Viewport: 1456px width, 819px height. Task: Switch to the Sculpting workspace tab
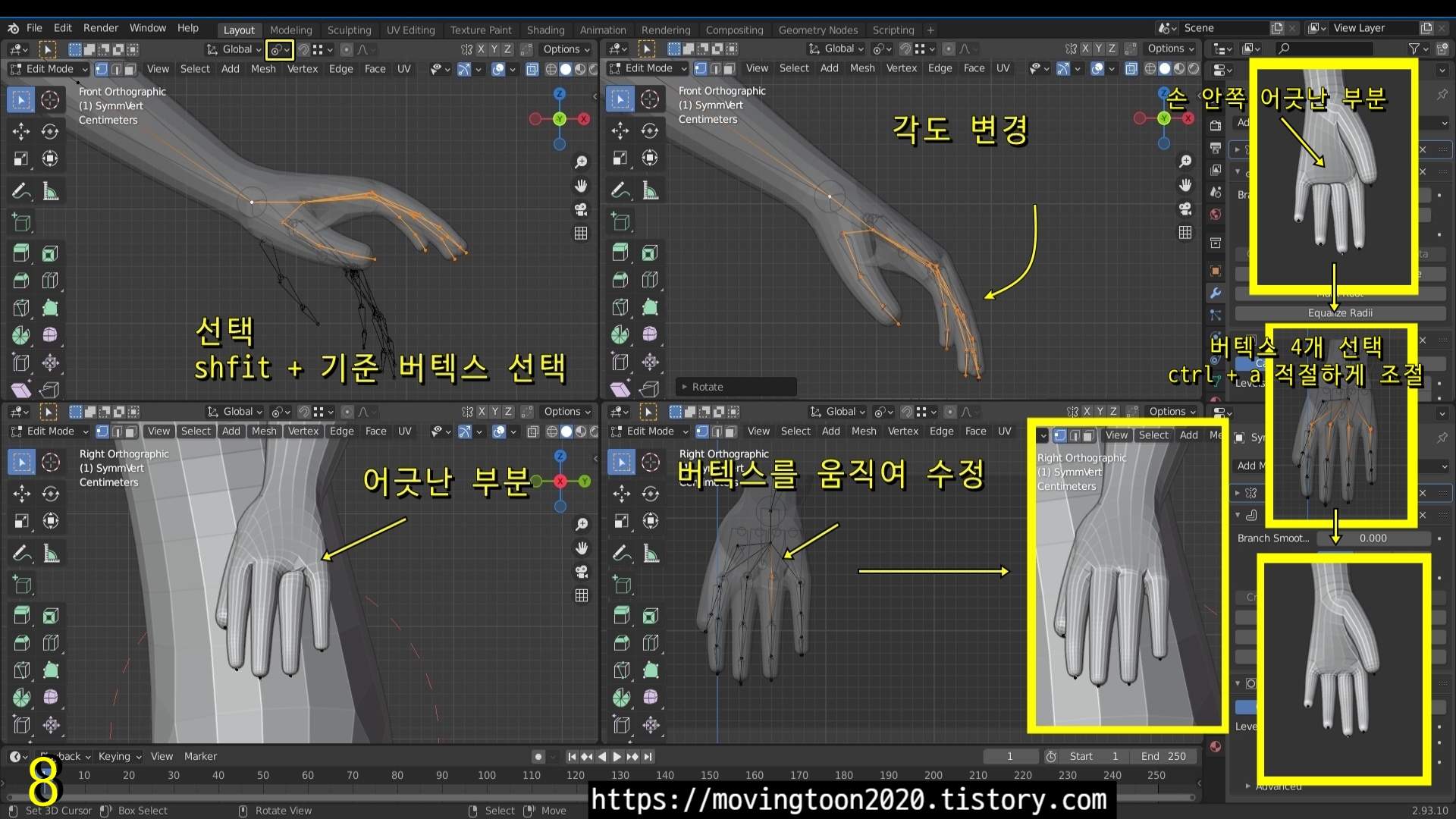(x=349, y=30)
